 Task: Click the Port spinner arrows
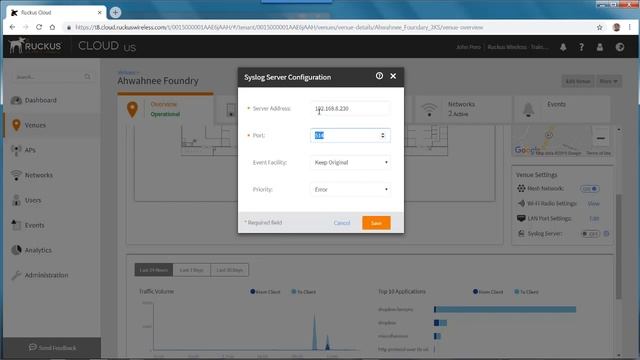coord(383,136)
